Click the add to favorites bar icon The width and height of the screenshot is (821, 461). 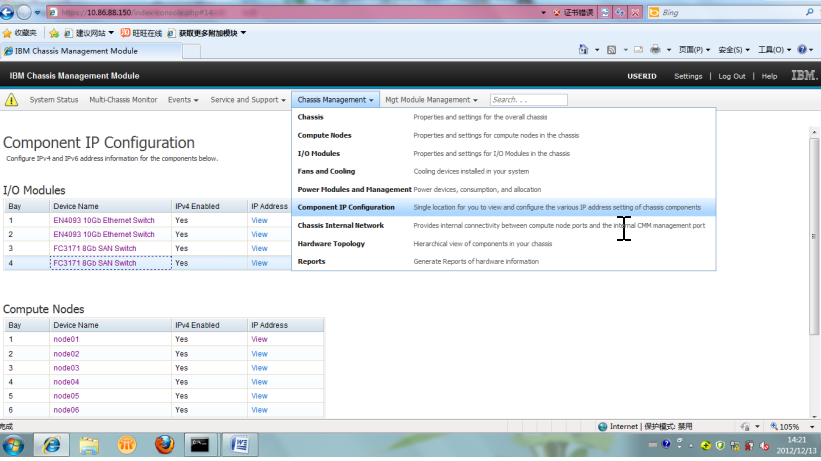[54, 33]
